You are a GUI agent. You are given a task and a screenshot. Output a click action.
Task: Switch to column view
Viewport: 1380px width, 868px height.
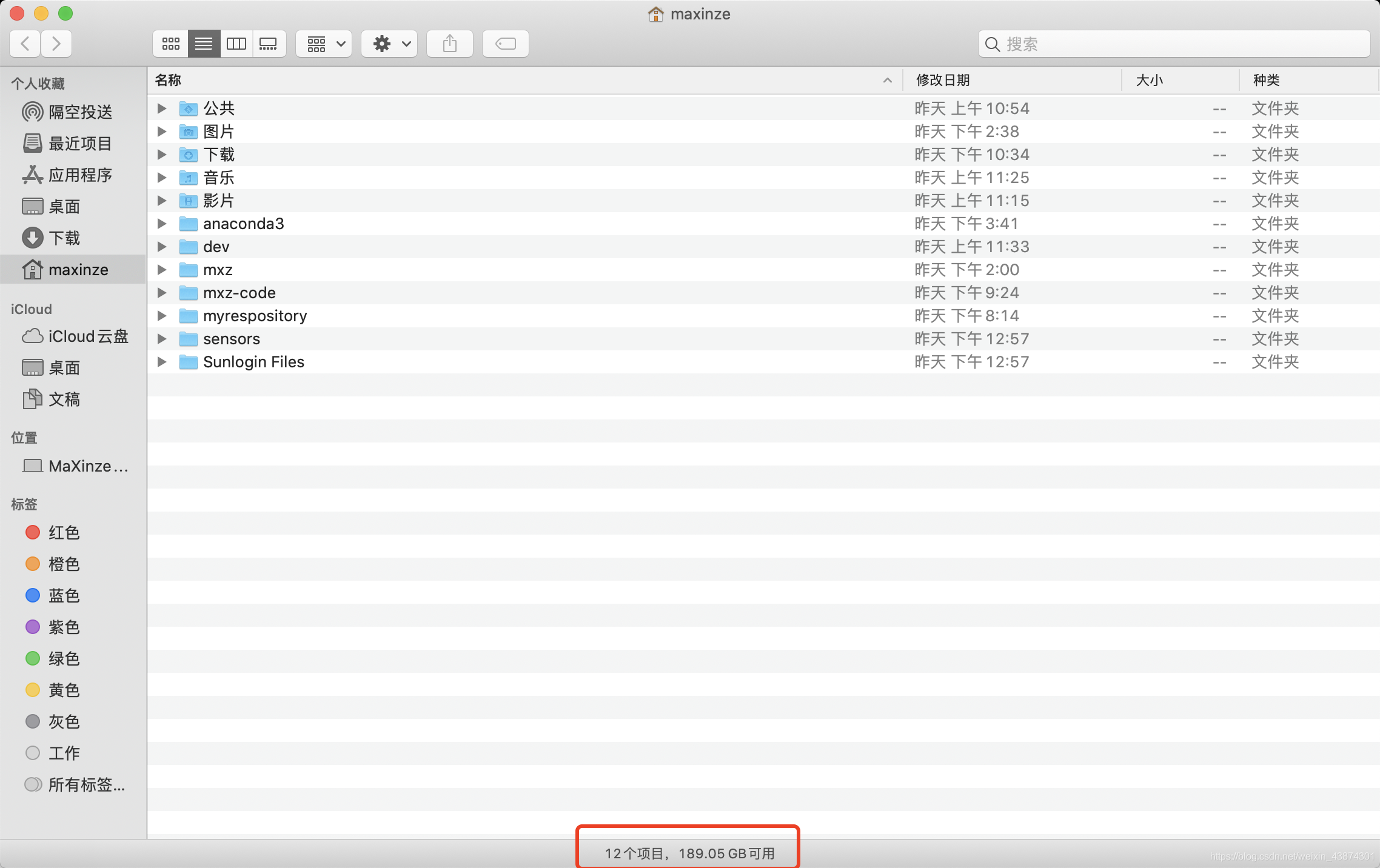pyautogui.click(x=236, y=44)
